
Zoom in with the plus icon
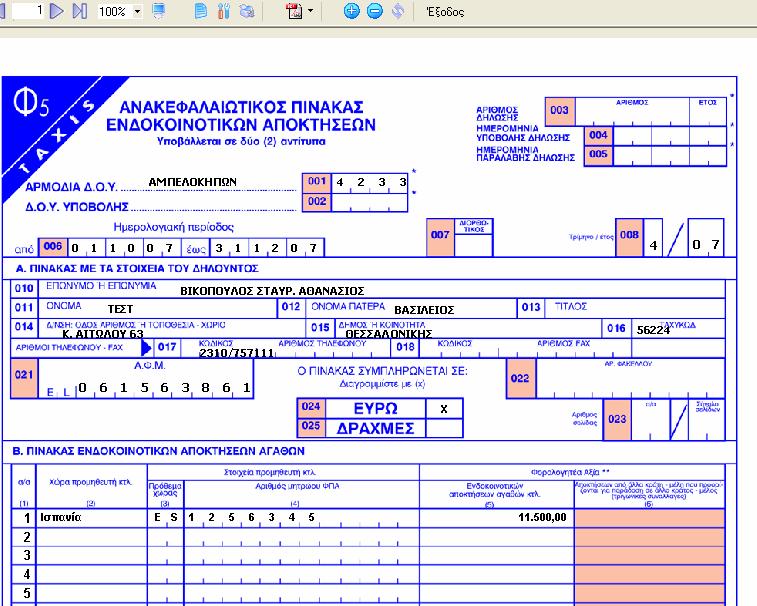(351, 11)
